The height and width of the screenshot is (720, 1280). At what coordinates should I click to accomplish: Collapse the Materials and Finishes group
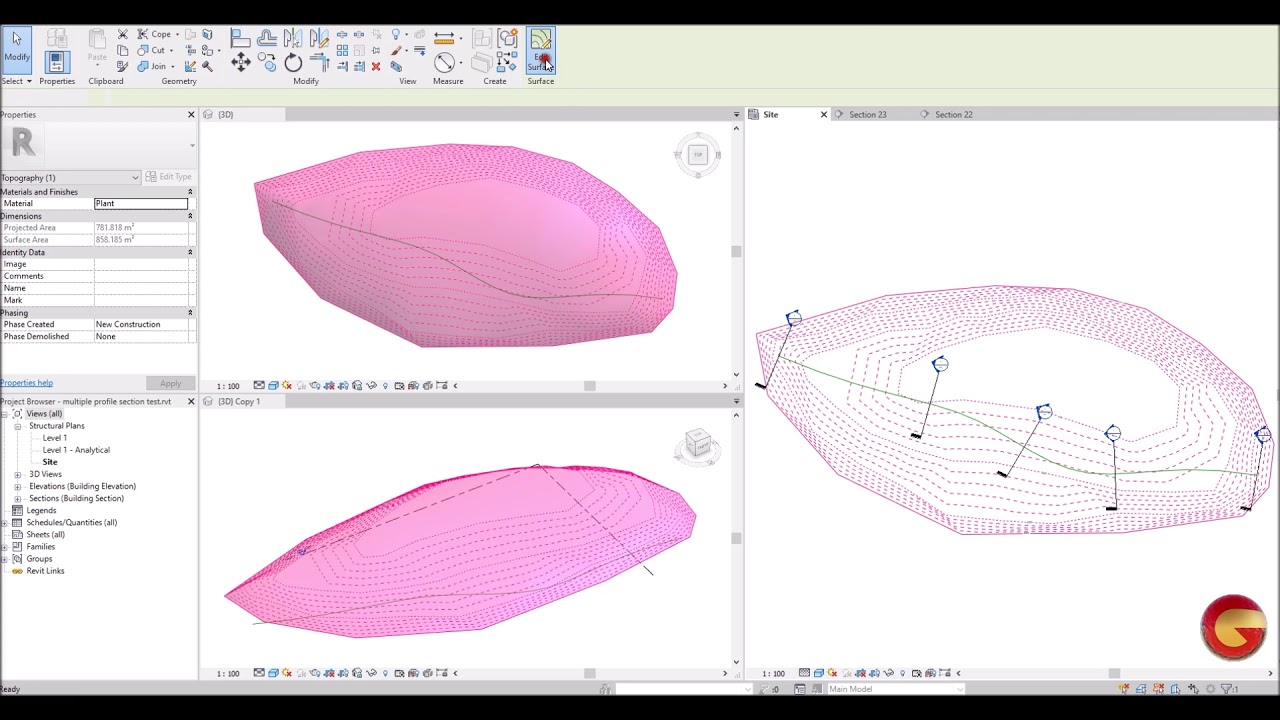click(190, 192)
